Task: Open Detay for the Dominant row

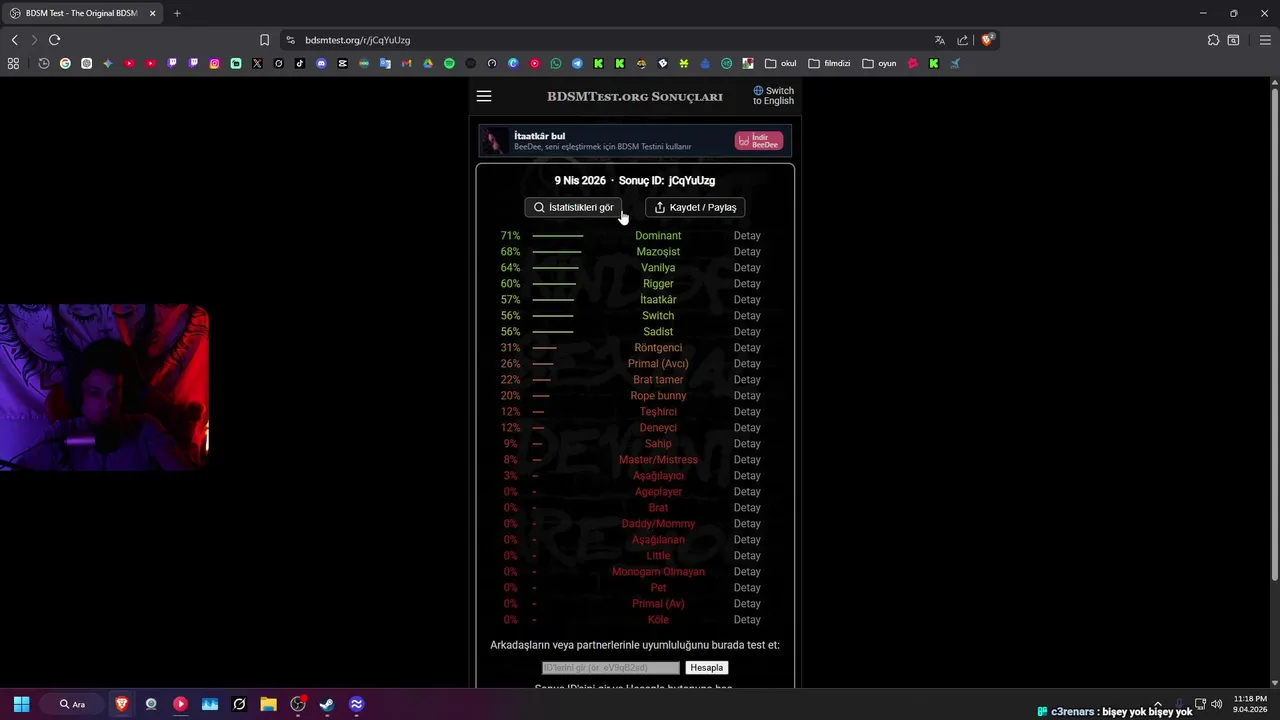Action: (x=747, y=236)
